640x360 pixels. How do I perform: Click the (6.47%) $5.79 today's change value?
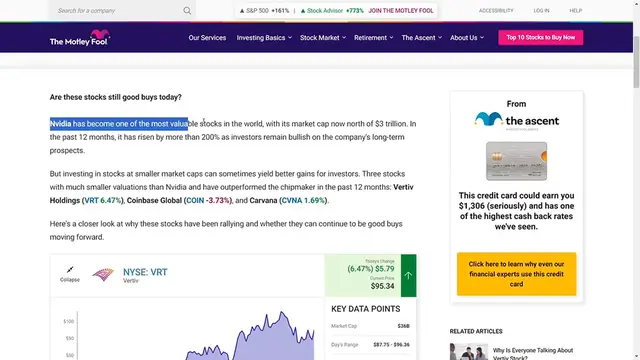click(x=371, y=269)
